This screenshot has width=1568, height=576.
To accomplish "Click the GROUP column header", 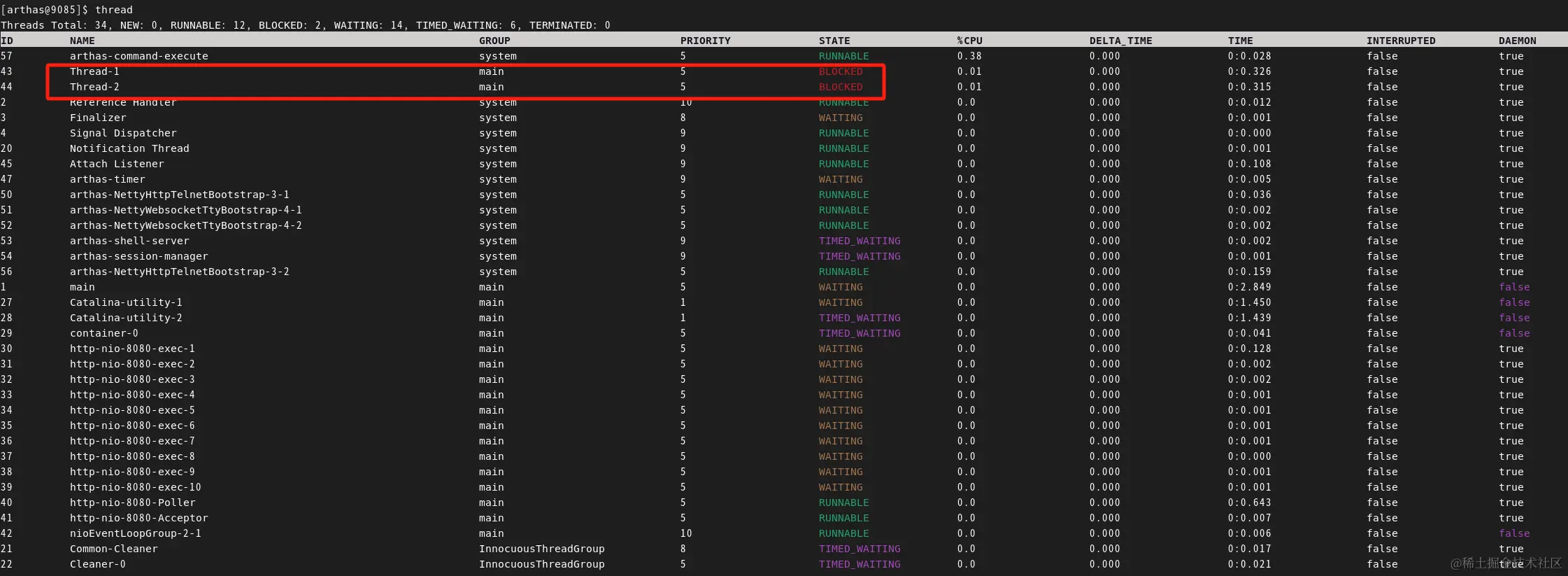I will click(x=494, y=41).
